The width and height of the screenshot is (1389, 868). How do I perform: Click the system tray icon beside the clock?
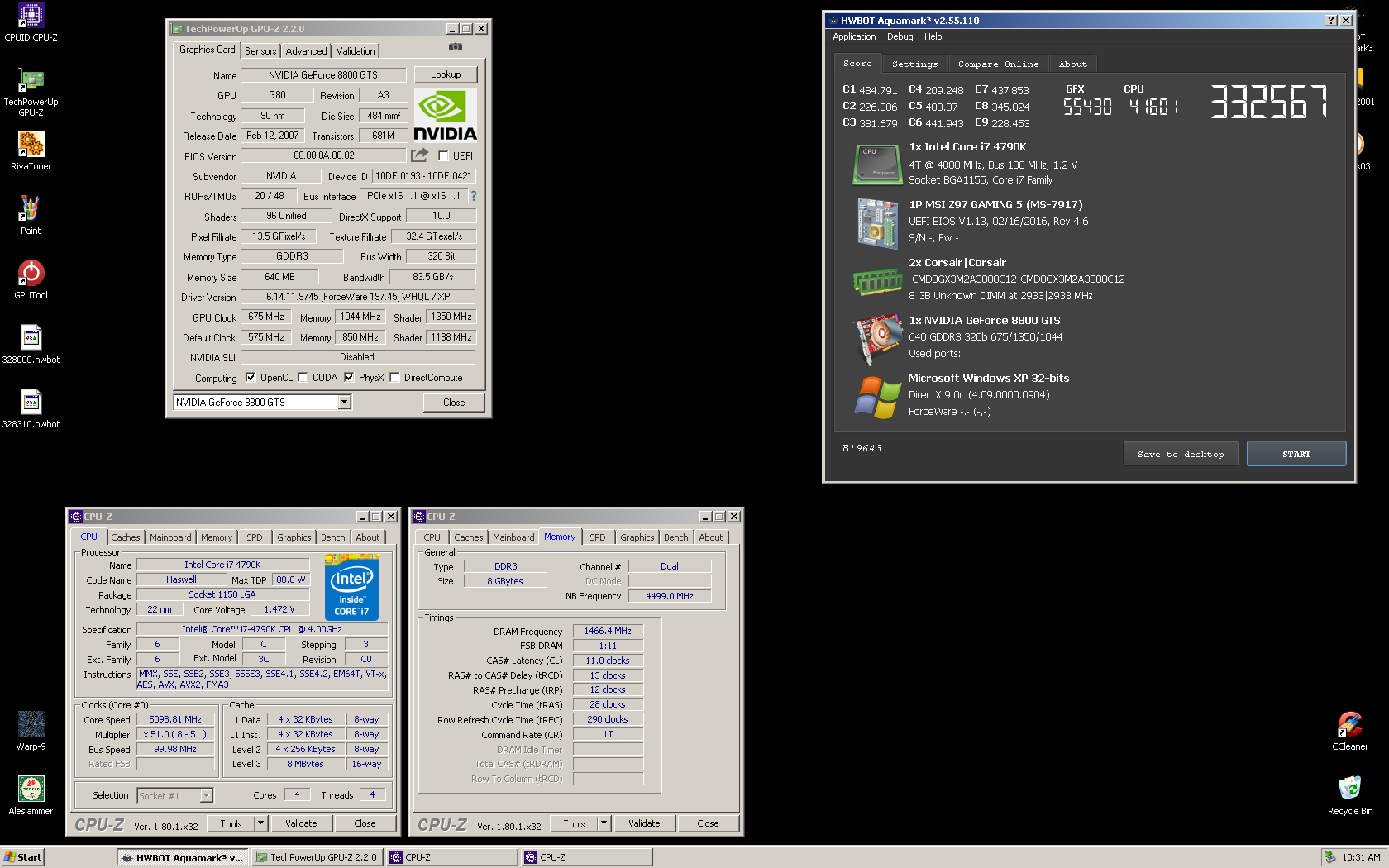click(x=1329, y=857)
